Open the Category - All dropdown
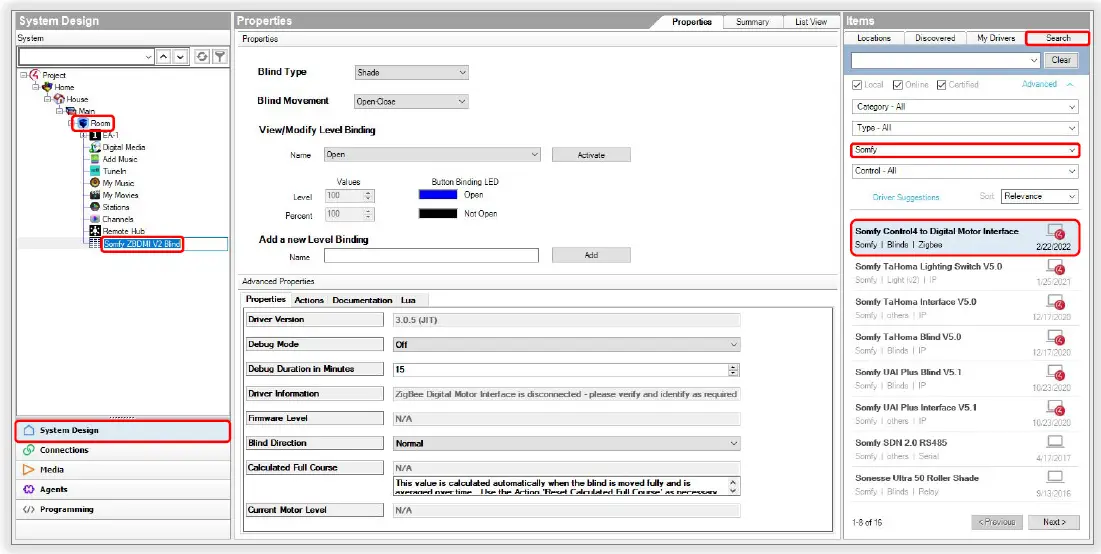1101x554 pixels. click(x=965, y=107)
